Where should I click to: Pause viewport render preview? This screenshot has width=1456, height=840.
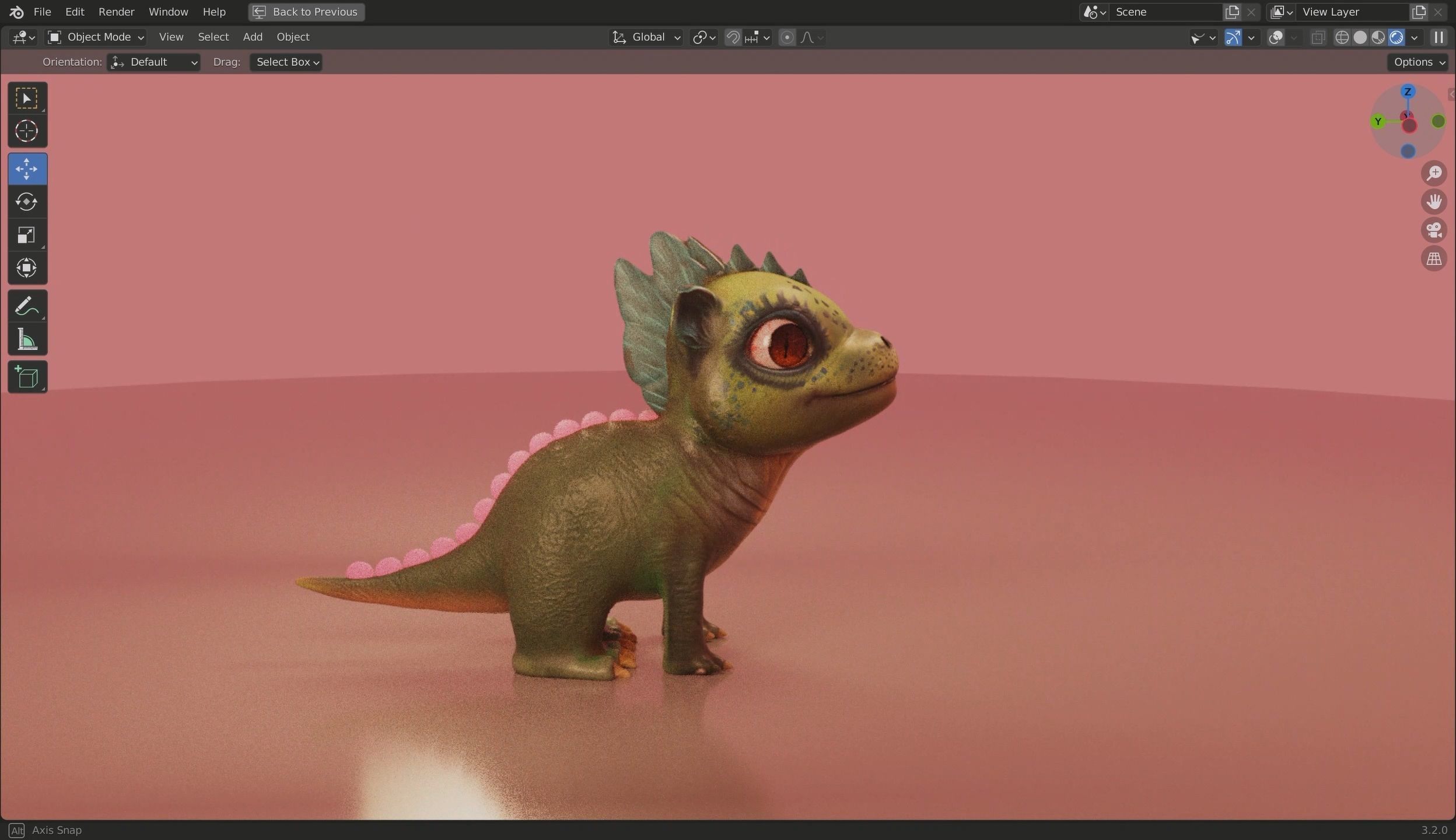point(1438,37)
